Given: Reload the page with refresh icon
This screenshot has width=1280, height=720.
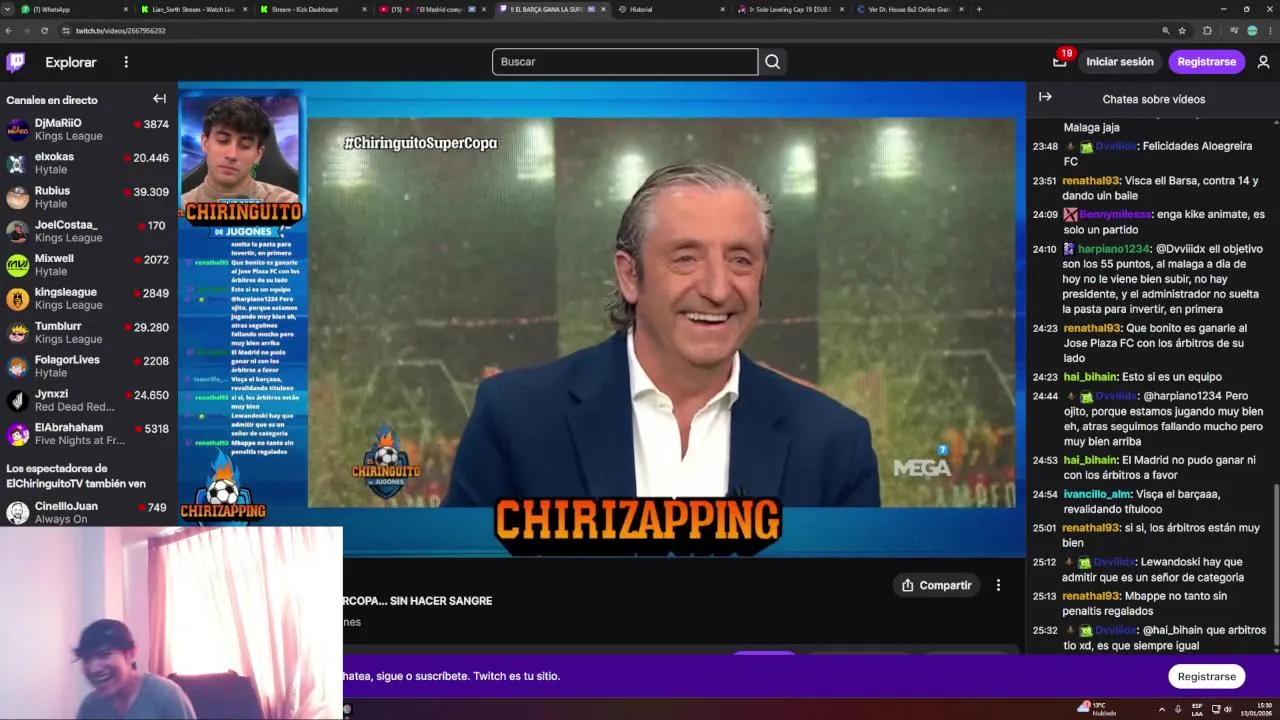Looking at the screenshot, I should point(45,31).
